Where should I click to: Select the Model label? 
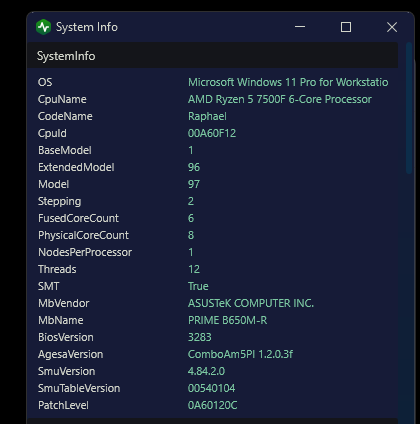[54, 184]
